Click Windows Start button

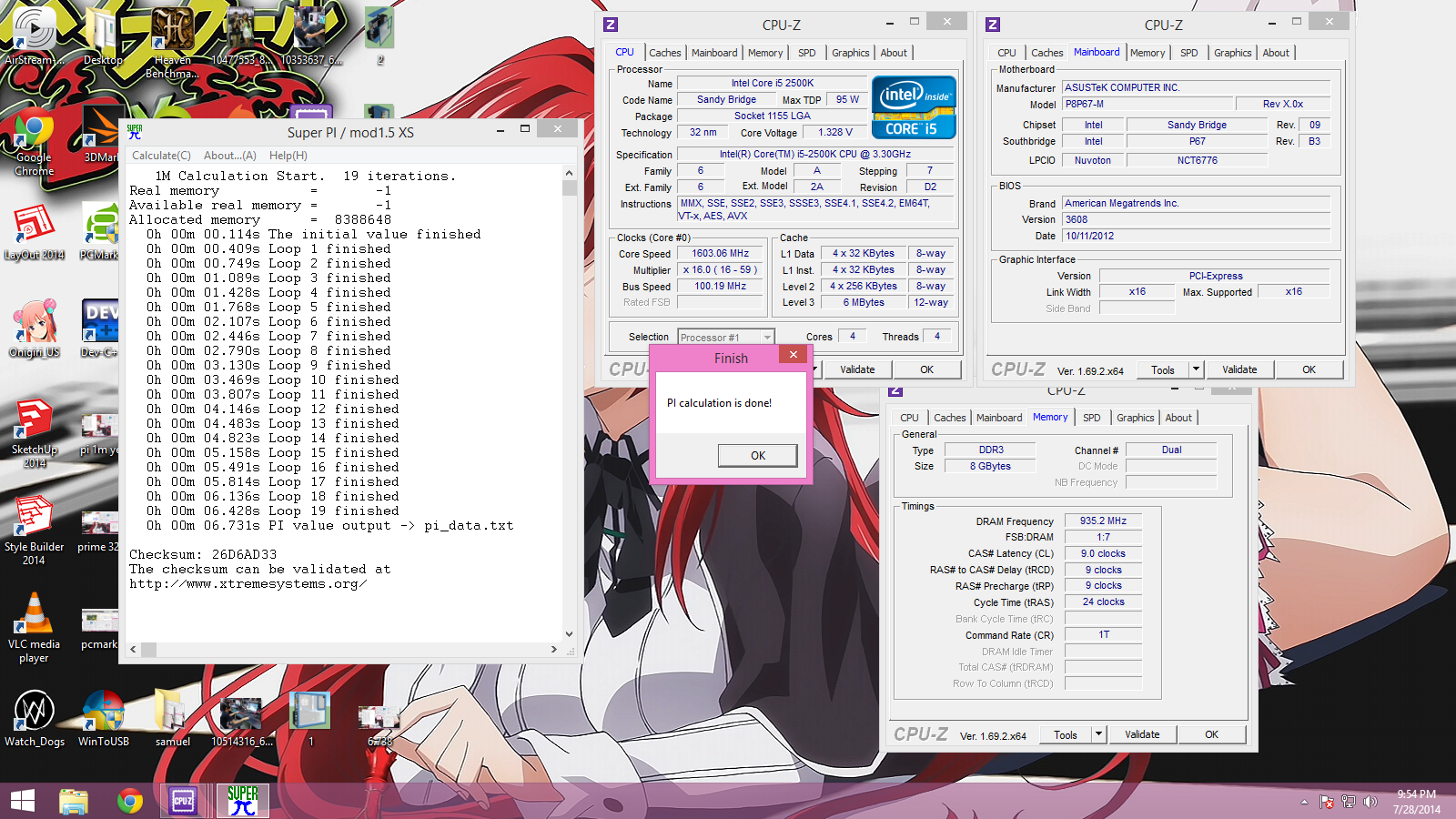tap(22, 801)
